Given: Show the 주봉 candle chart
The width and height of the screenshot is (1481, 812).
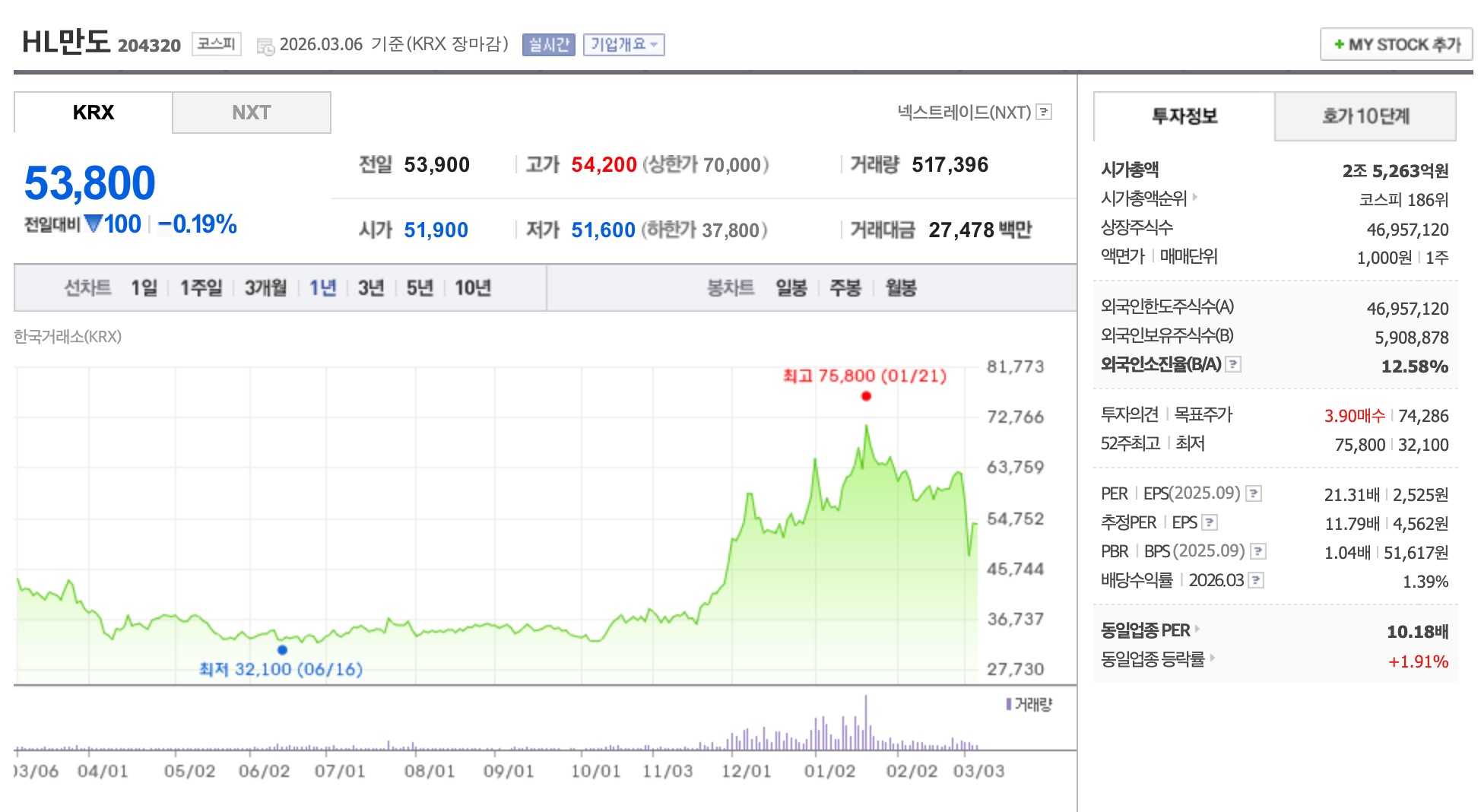Looking at the screenshot, I should pos(845,287).
